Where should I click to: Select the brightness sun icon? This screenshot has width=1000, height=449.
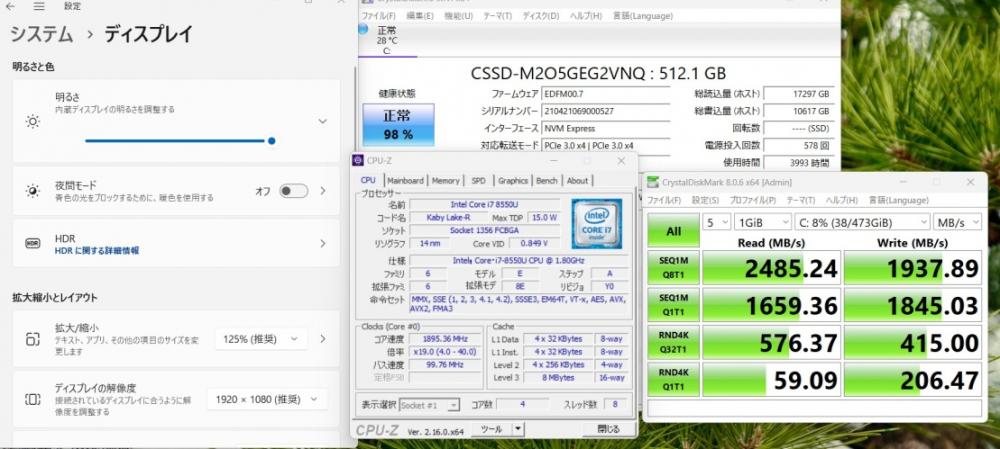tap(33, 121)
